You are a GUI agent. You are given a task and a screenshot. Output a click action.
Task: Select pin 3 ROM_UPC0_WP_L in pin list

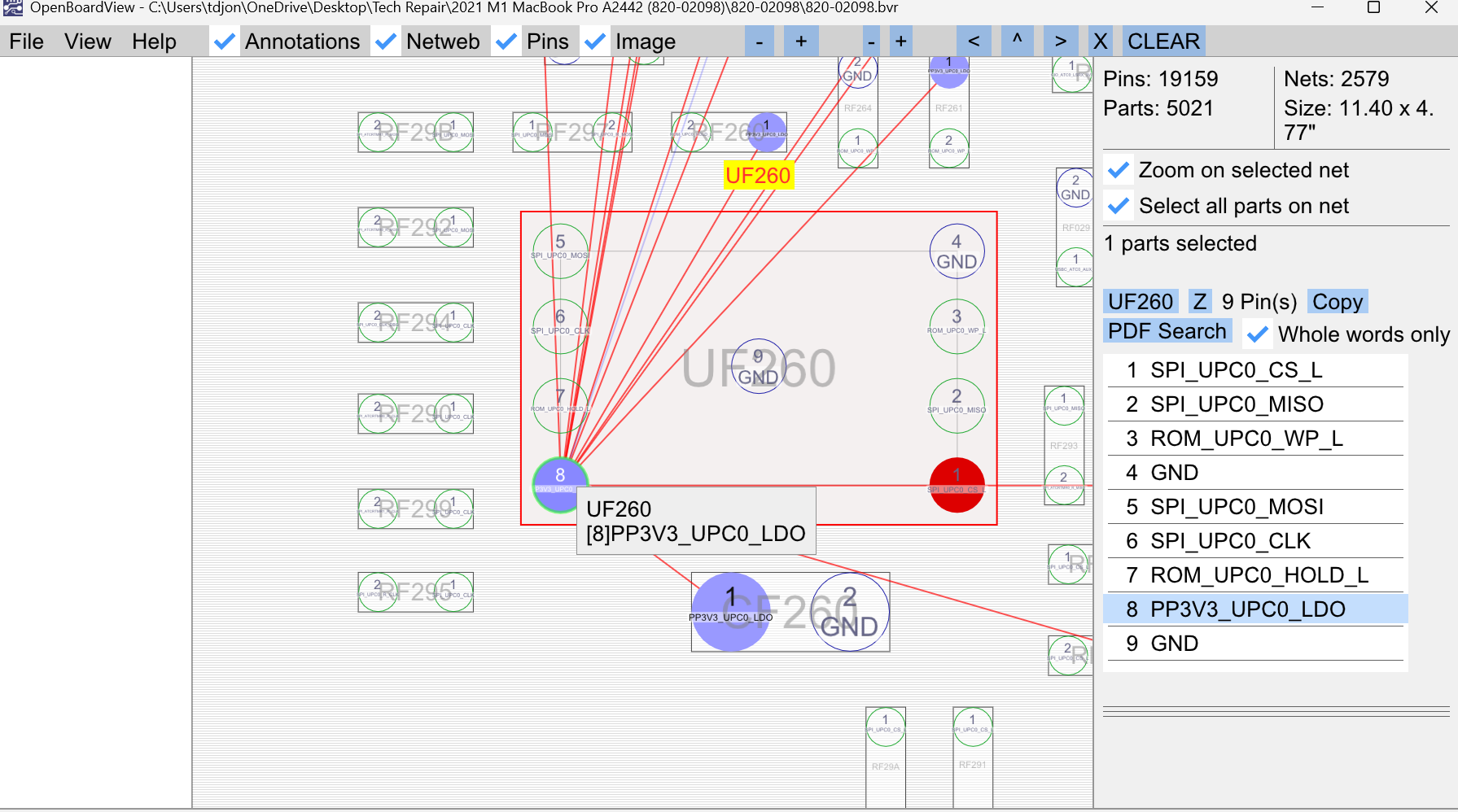click(x=1255, y=439)
